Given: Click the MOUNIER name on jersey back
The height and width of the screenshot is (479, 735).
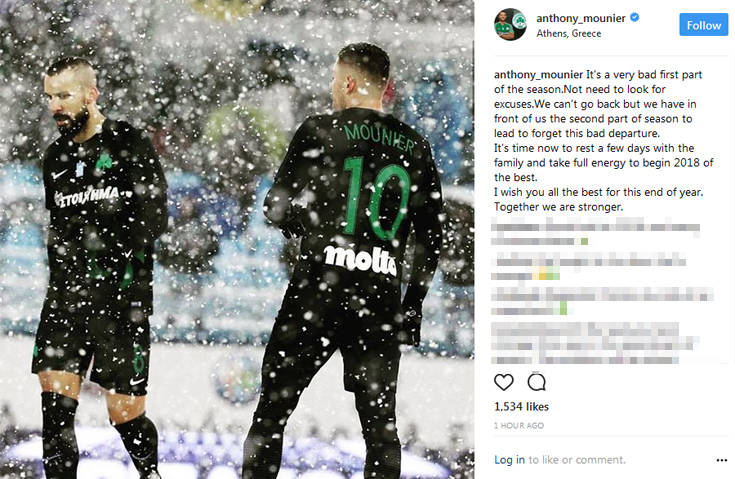Looking at the screenshot, I should [379, 137].
